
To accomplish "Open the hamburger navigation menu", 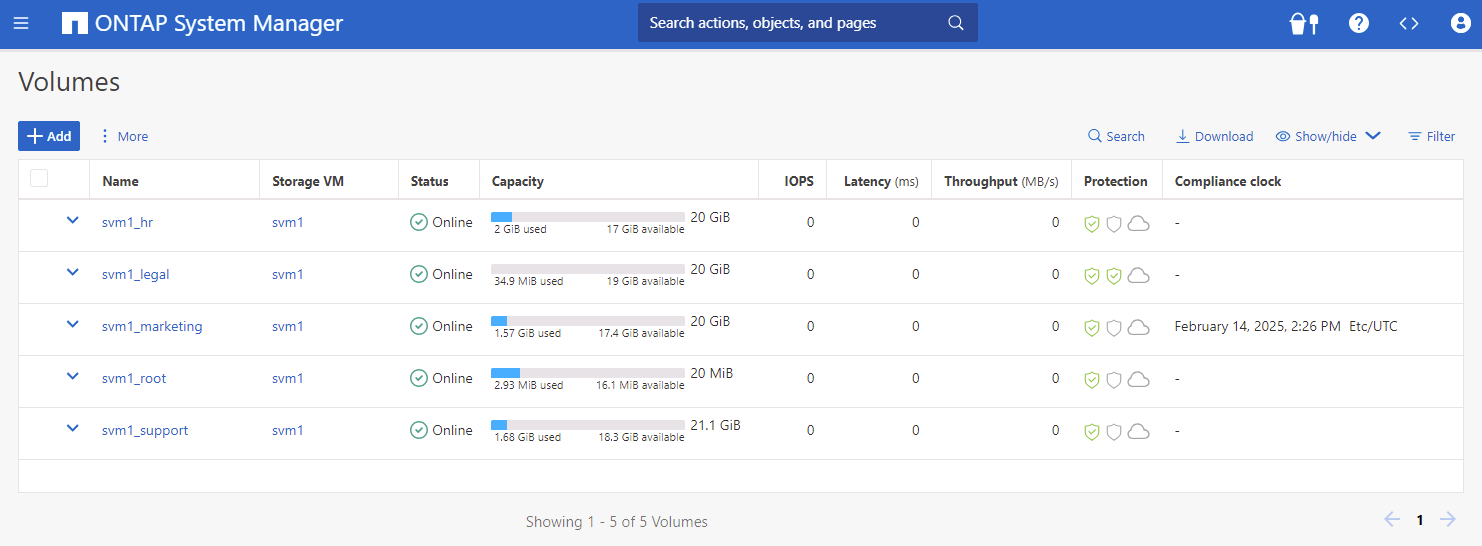I will (21, 23).
